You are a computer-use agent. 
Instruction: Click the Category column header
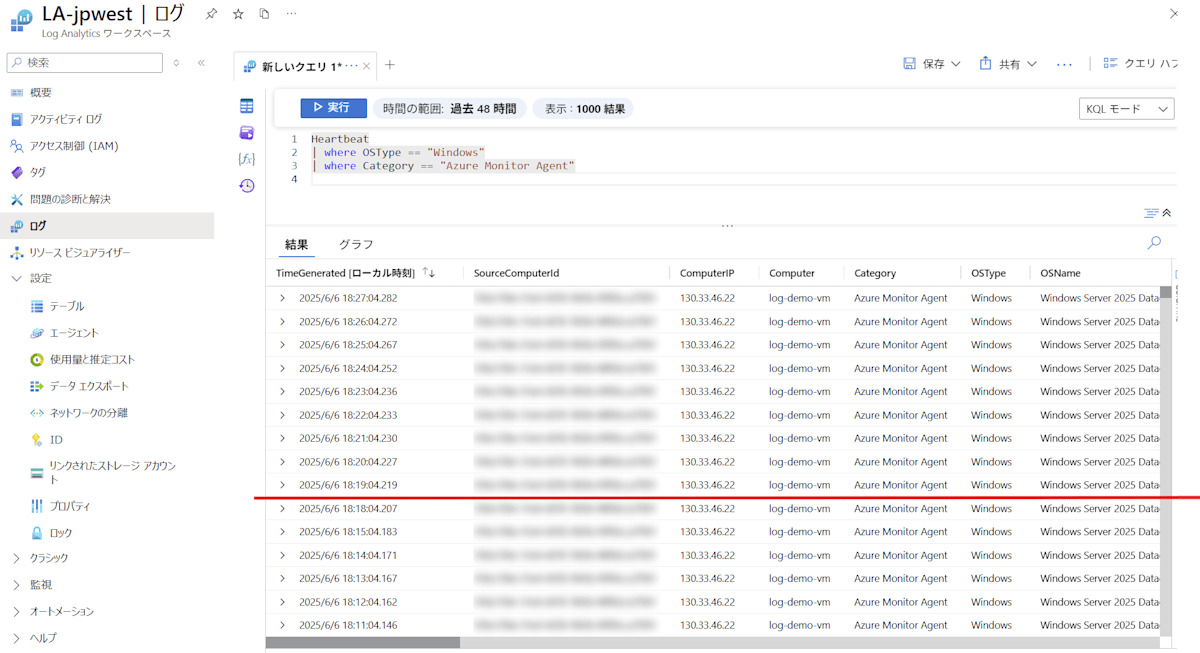pyautogui.click(x=875, y=273)
